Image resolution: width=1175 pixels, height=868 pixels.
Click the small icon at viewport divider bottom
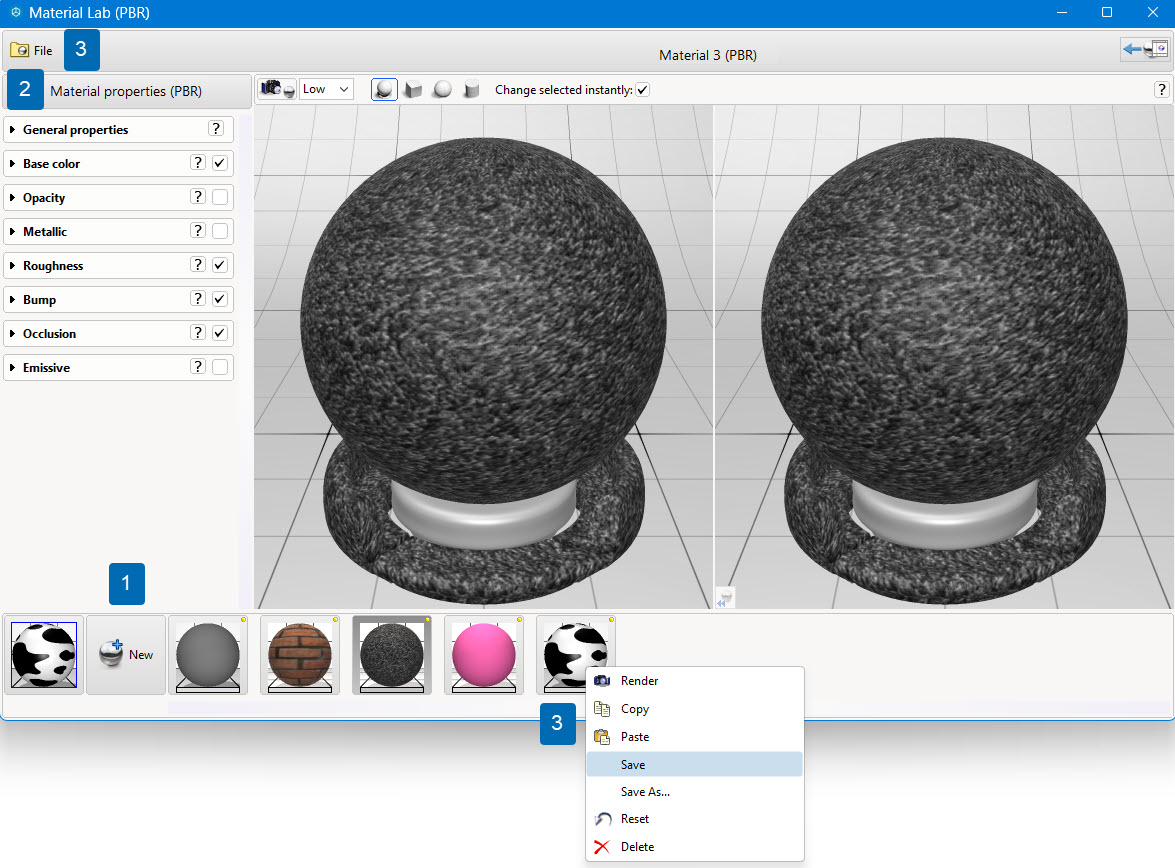coord(725,597)
